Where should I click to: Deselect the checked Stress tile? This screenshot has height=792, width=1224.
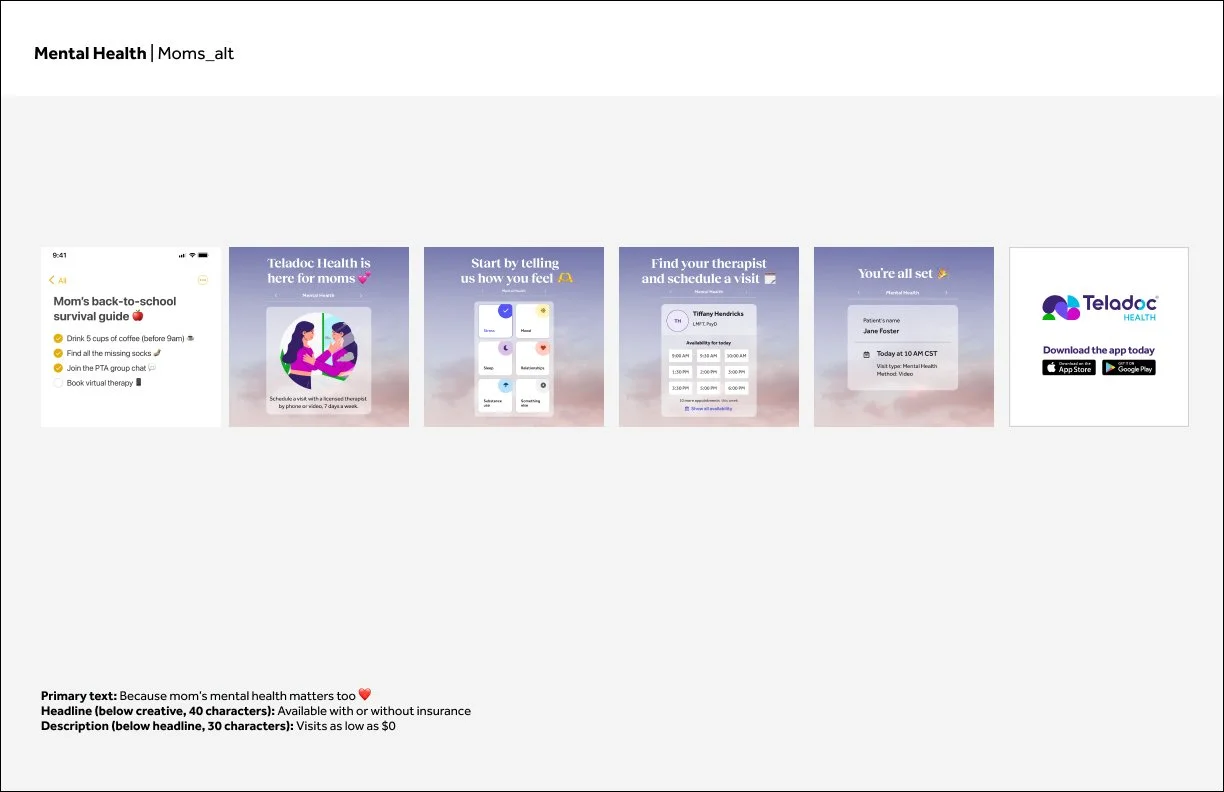(496, 321)
